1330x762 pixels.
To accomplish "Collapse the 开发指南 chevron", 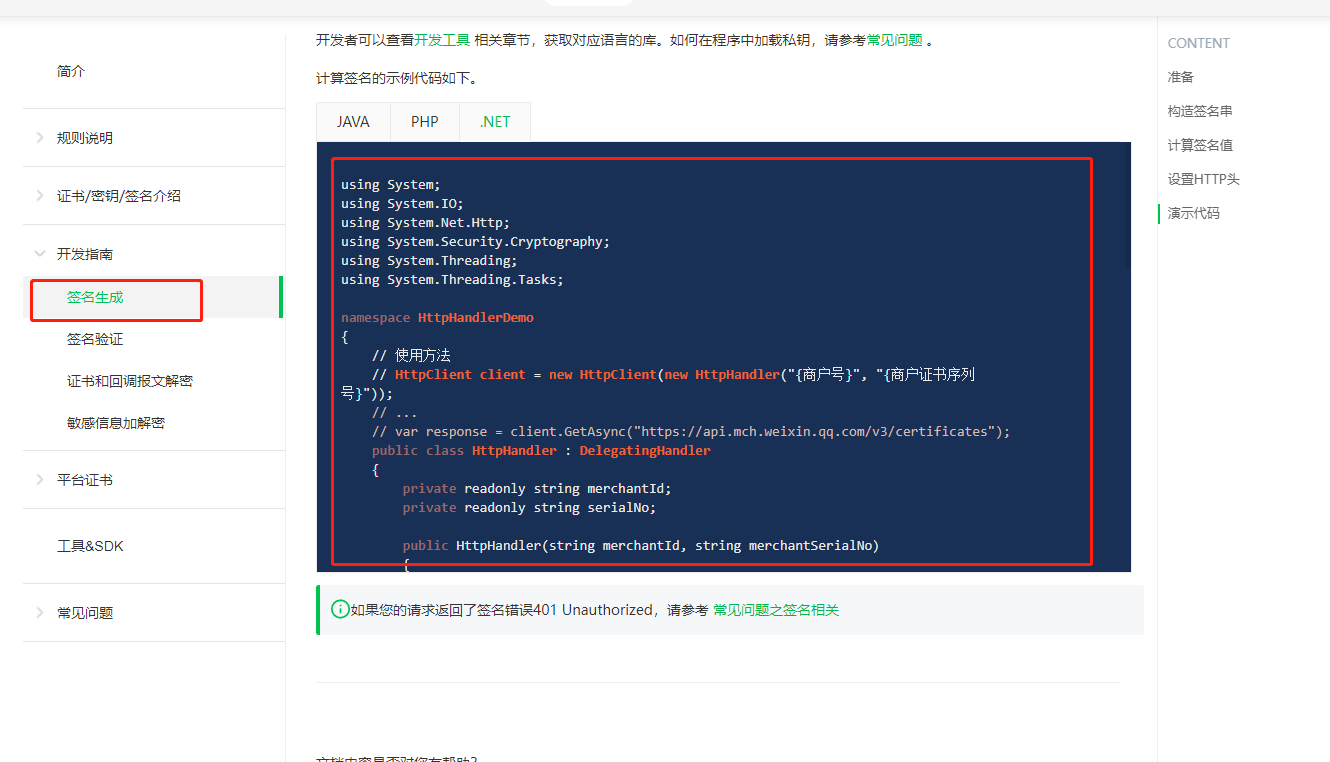I will click(x=40, y=254).
